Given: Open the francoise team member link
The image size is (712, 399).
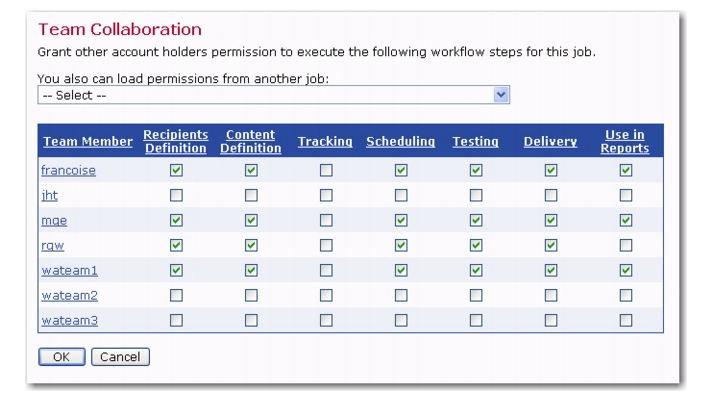Looking at the screenshot, I should pos(69,170).
